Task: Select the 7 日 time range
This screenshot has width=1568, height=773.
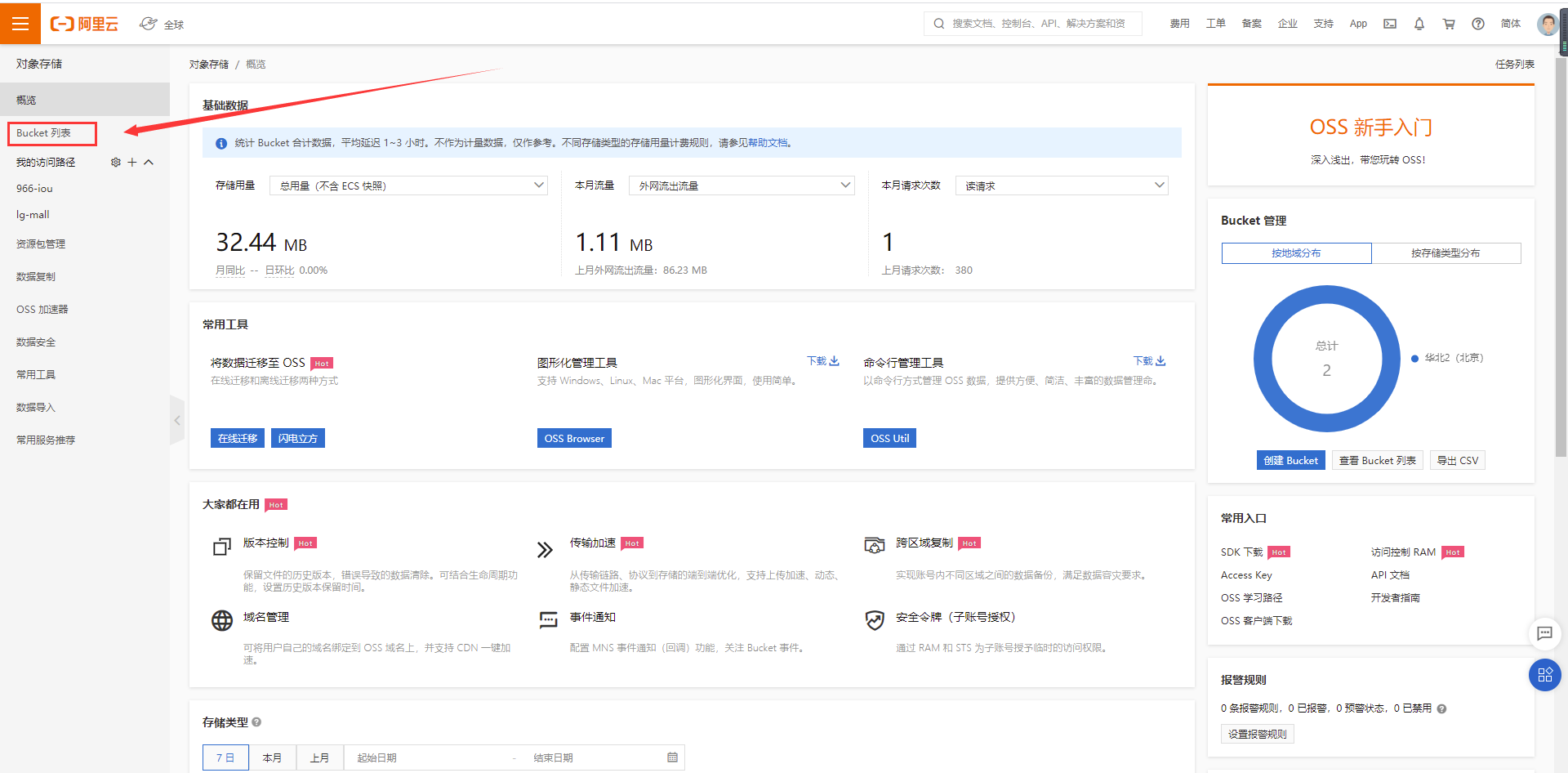Action: (x=225, y=757)
